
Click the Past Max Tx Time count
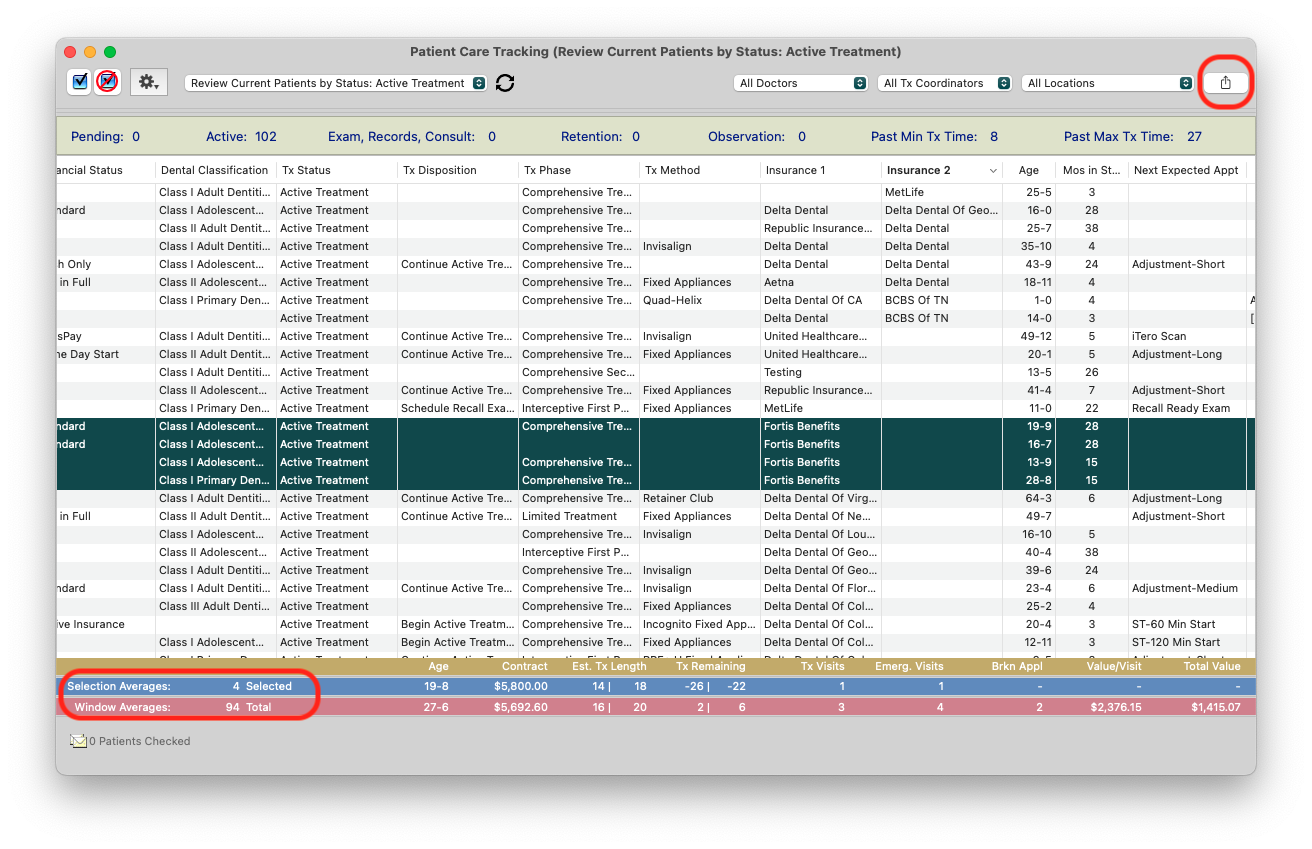tap(1194, 137)
